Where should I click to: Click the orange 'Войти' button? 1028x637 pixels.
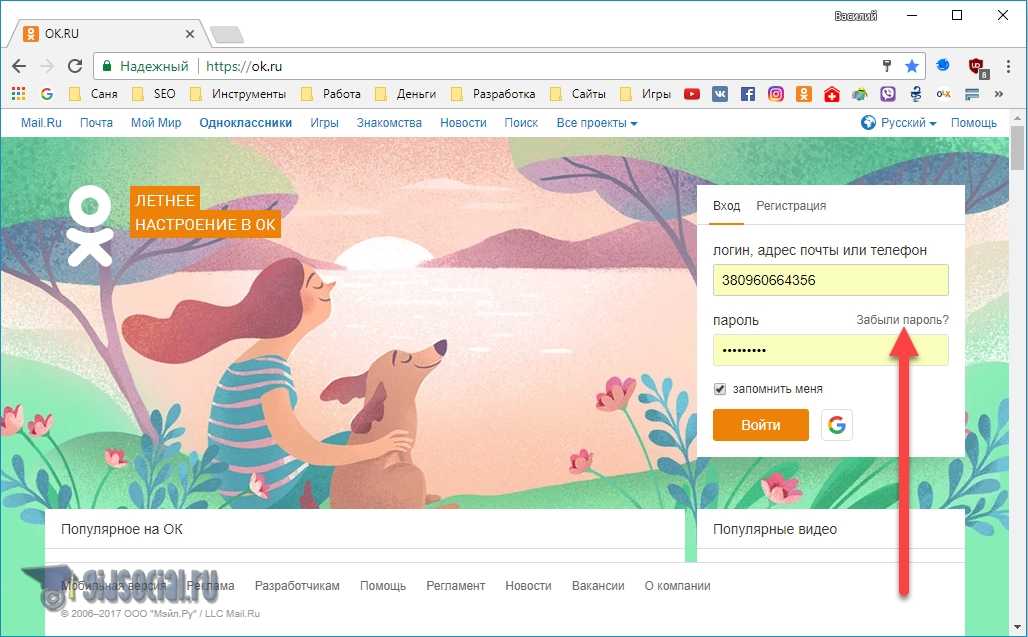click(761, 425)
